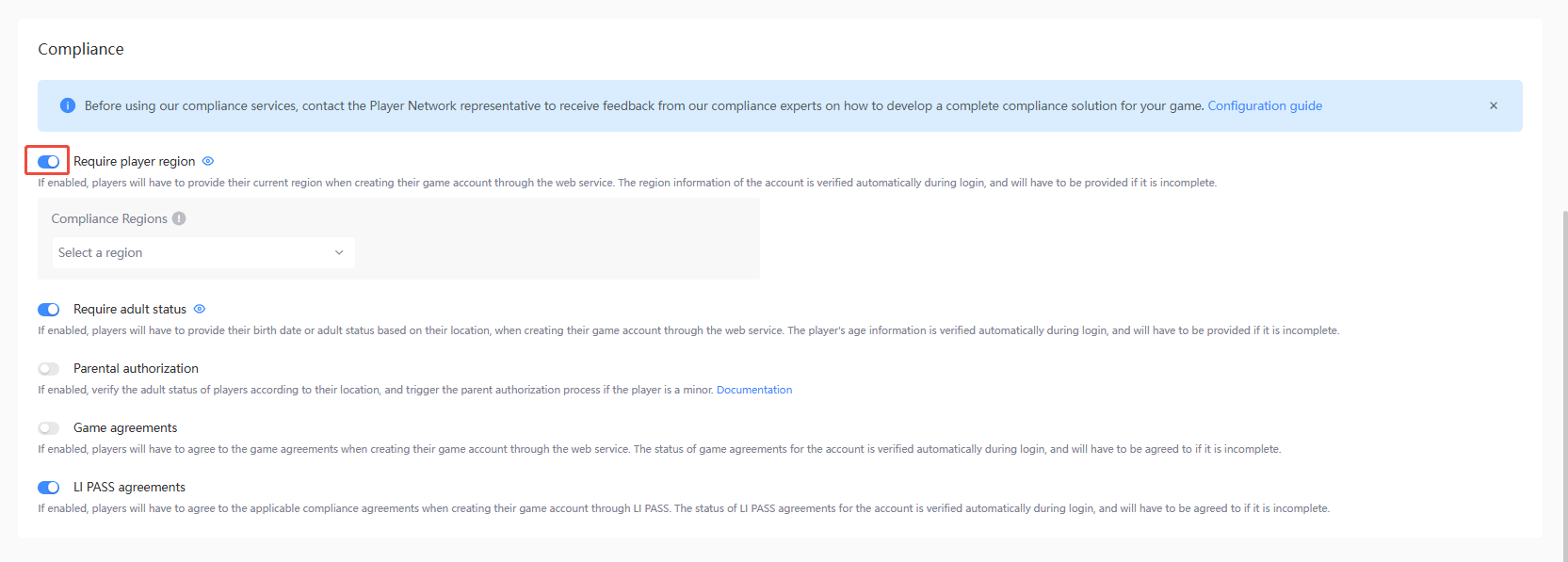This screenshot has height=562, width=1568.
Task: Click the chevron arrow in the region selector
Action: tap(339, 252)
